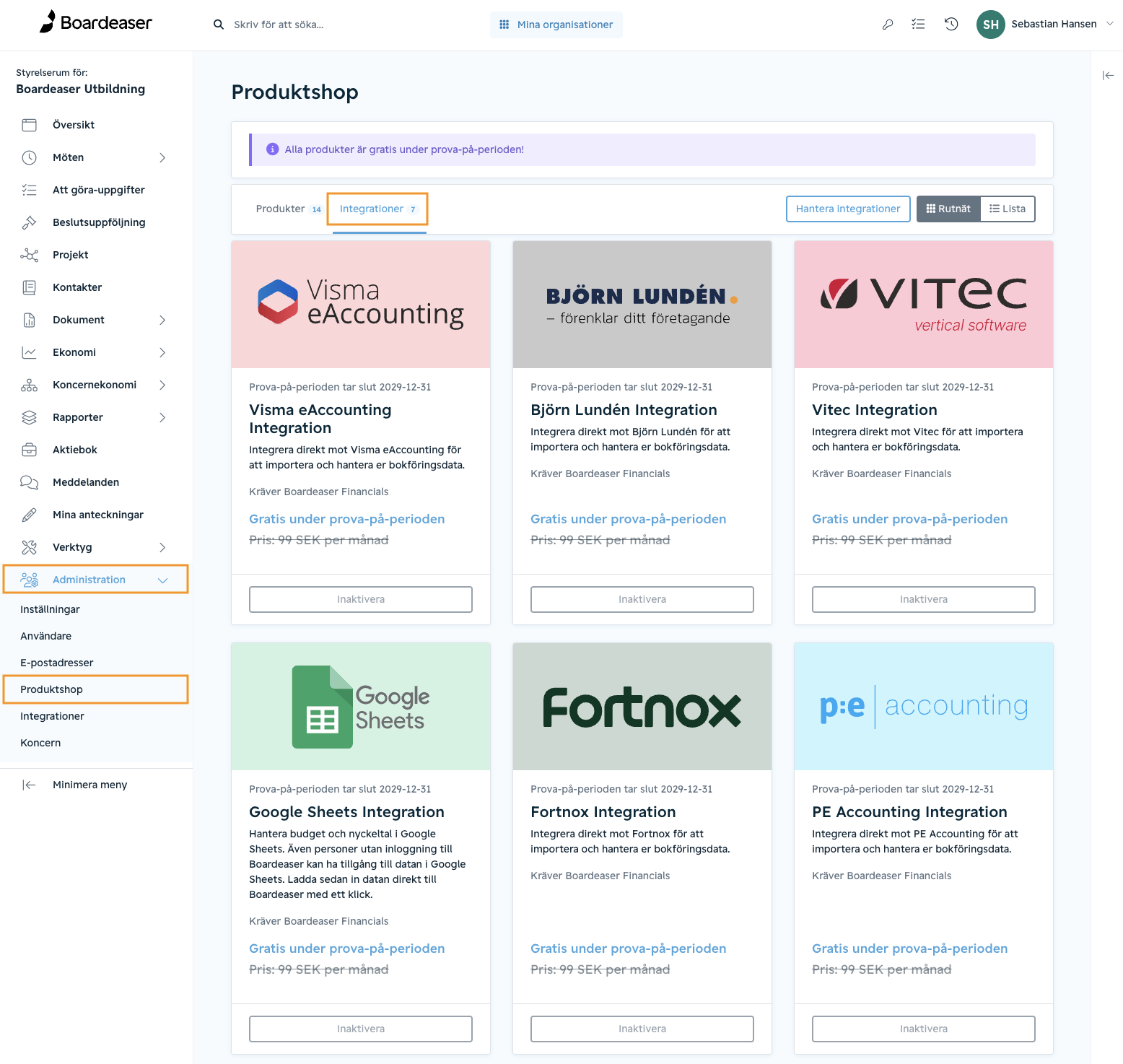Image resolution: width=1123 pixels, height=1064 pixels.
Task: Switch to the Produkter tab
Action: 289,209
